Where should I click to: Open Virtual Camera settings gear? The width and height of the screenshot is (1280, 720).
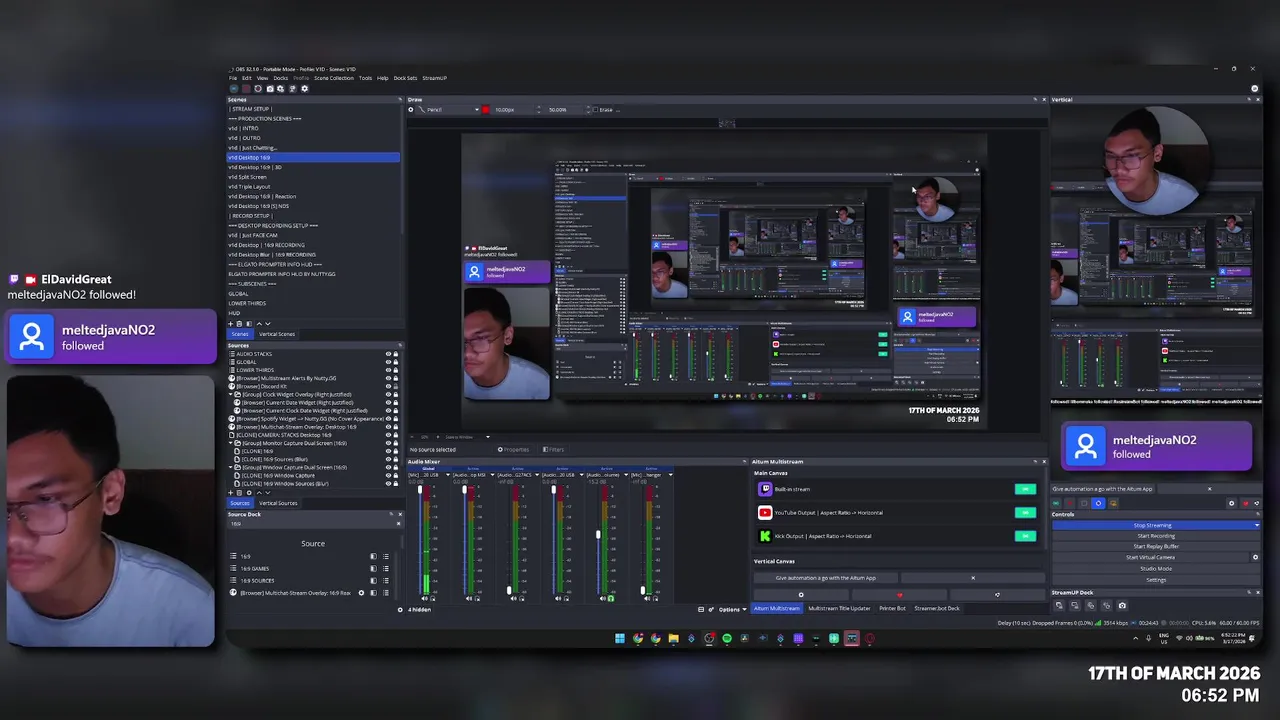click(1256, 557)
